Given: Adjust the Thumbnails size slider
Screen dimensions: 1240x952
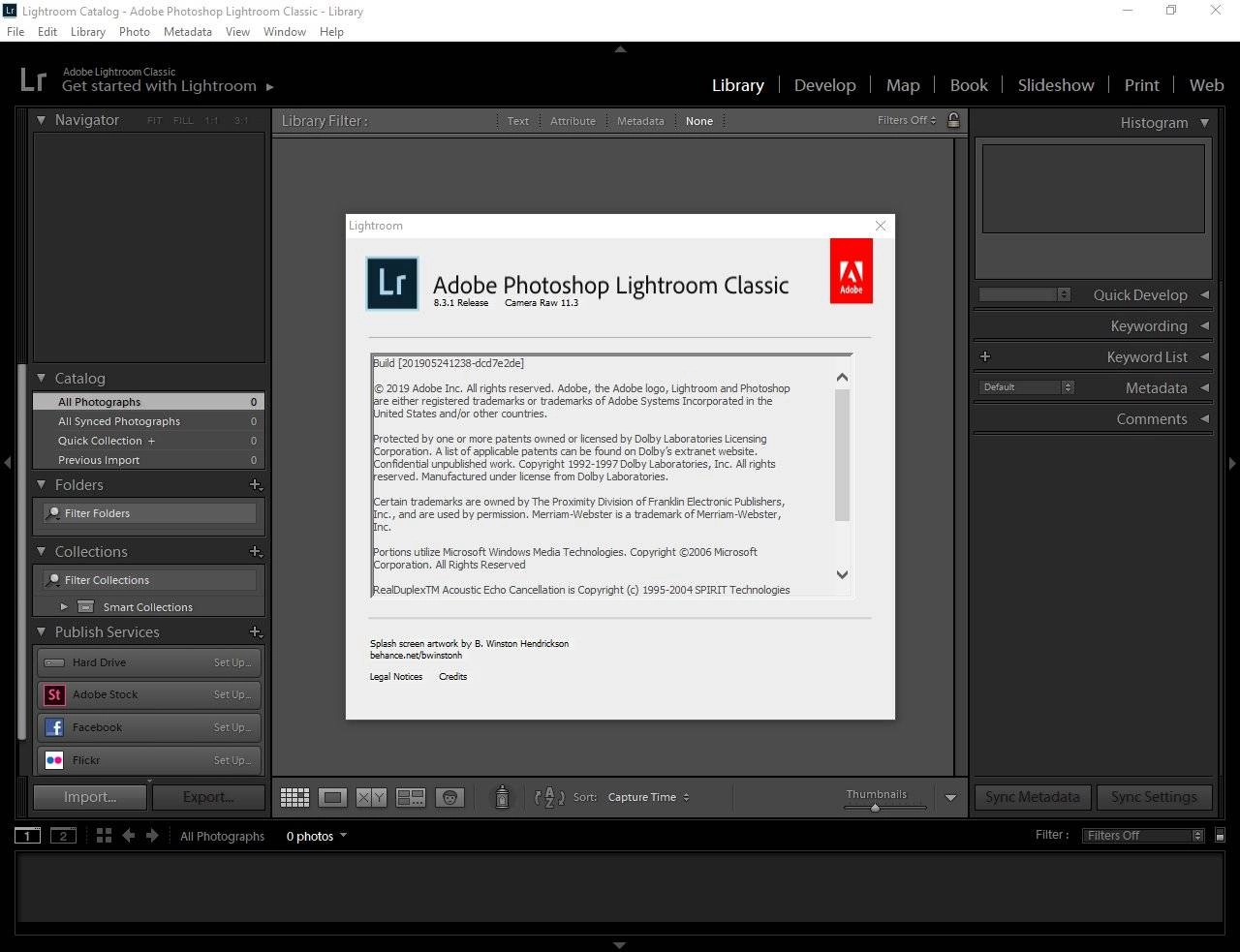Looking at the screenshot, I should click(x=875, y=807).
